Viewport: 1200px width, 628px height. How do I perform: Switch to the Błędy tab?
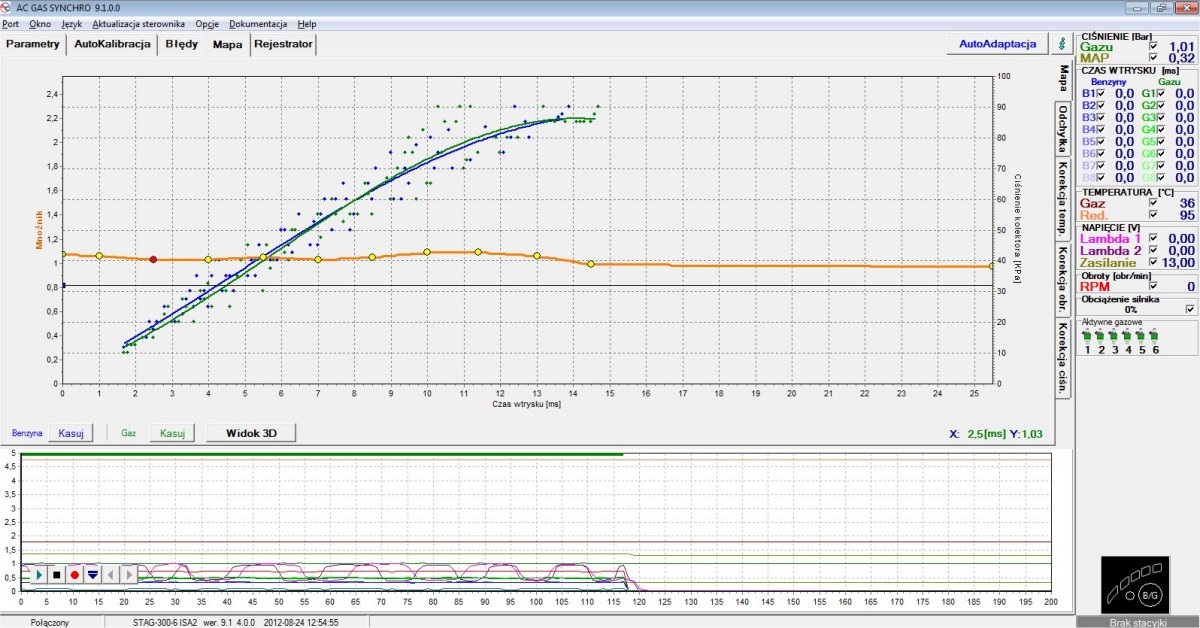click(x=181, y=44)
